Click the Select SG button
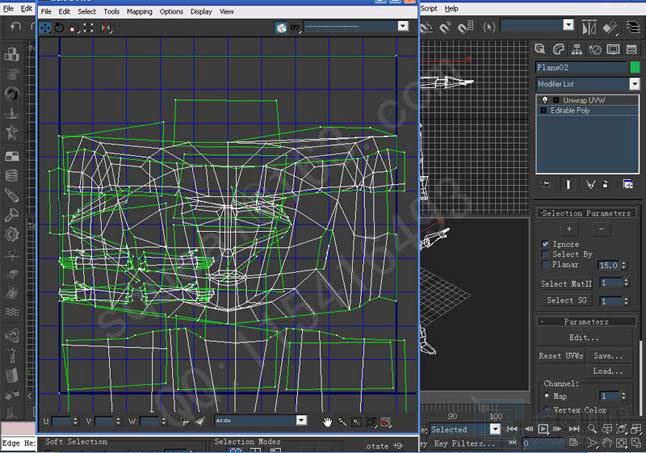This screenshot has height=453, width=646. click(x=566, y=300)
